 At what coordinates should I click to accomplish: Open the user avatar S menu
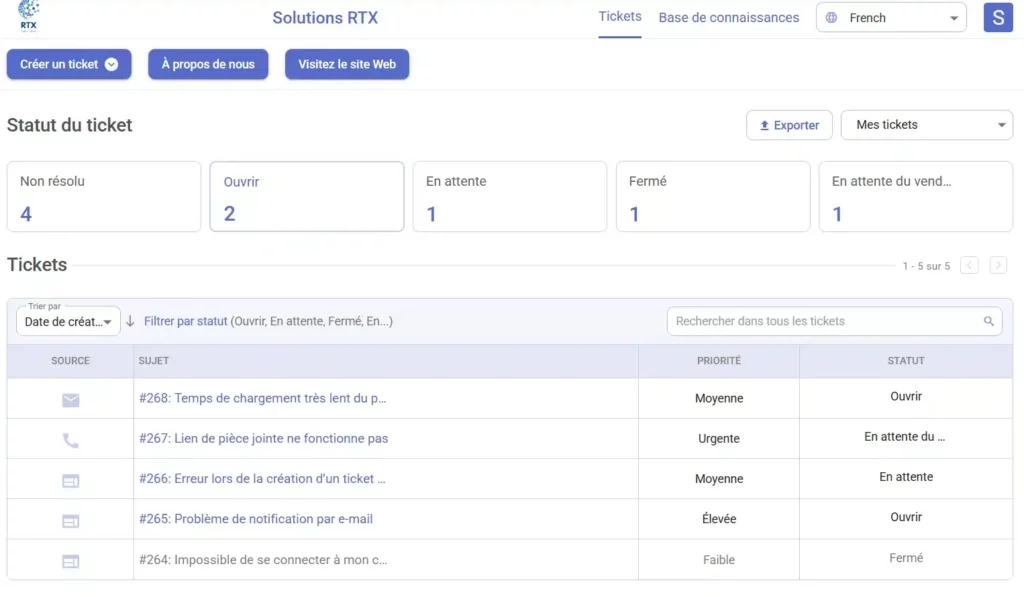pos(998,18)
